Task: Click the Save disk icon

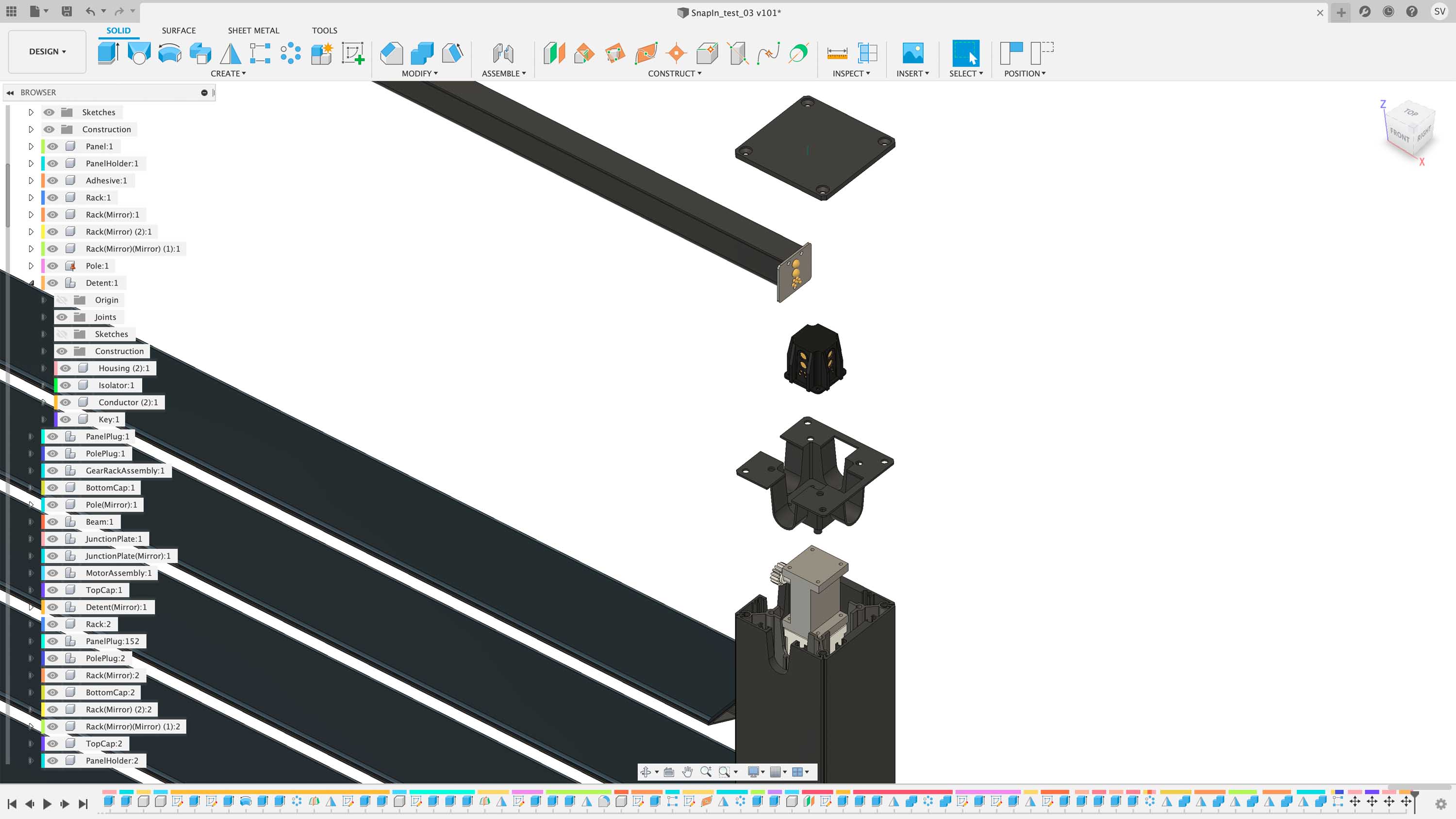Action: click(x=66, y=11)
